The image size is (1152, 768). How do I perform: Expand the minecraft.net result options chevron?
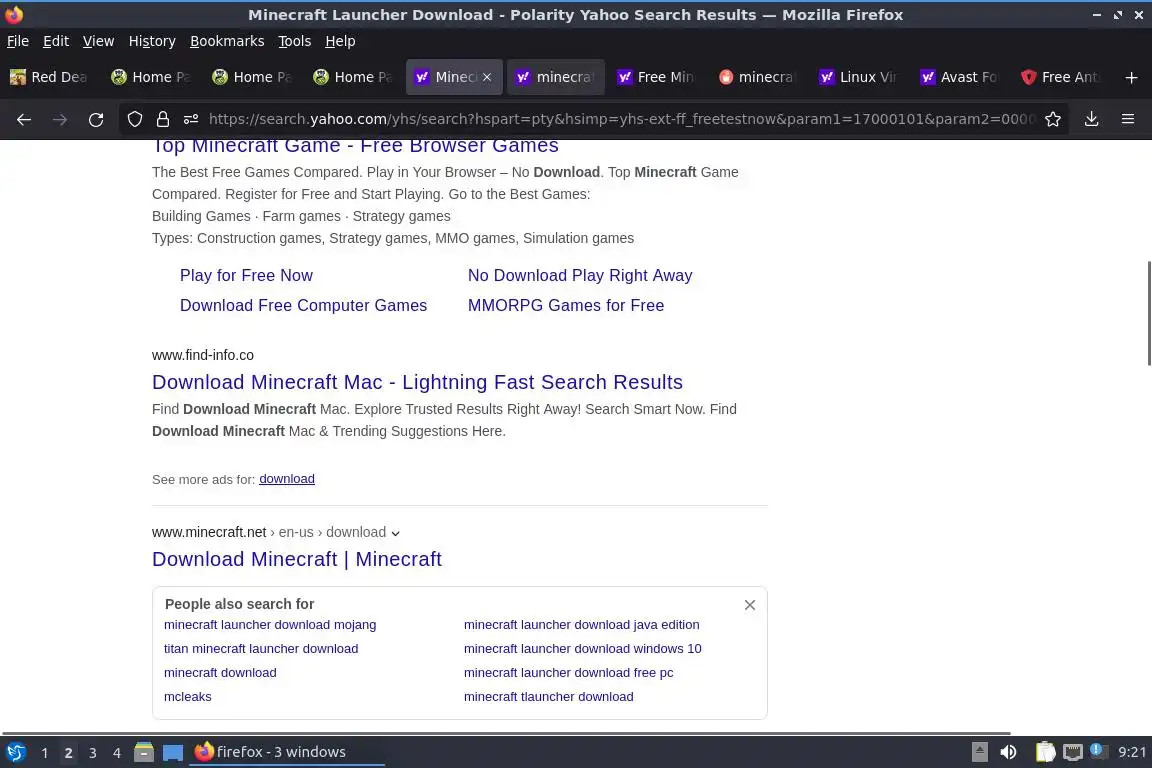point(395,534)
